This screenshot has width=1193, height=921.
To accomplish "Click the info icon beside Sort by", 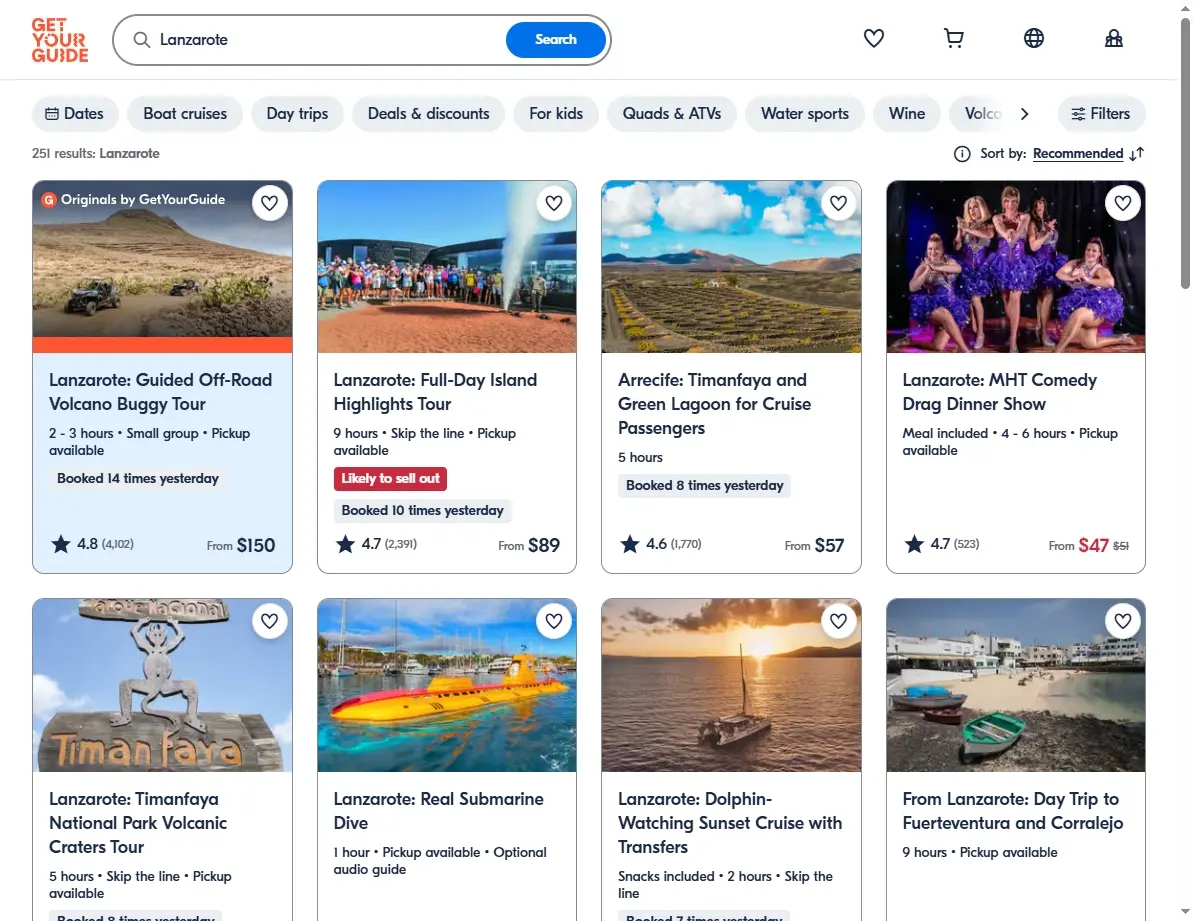I will (x=962, y=154).
